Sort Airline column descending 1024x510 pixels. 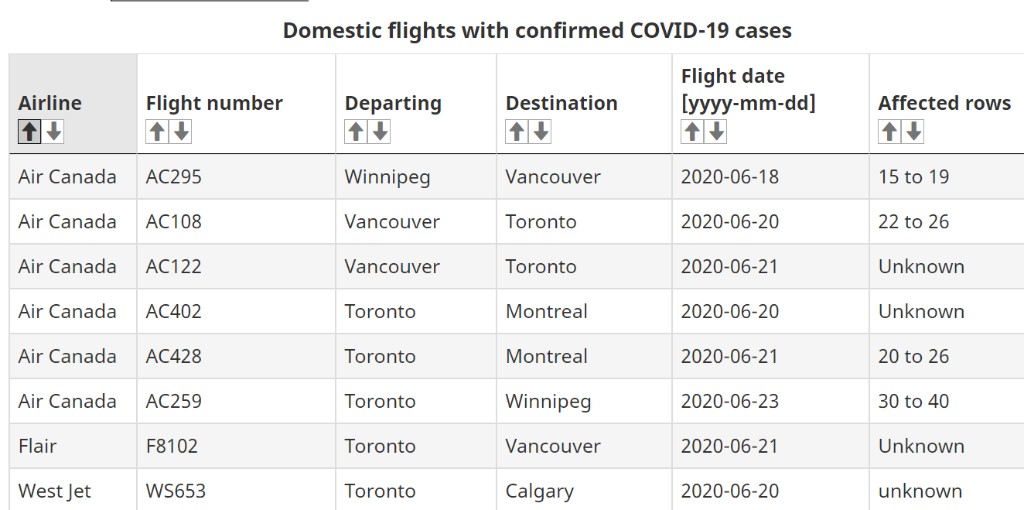click(x=54, y=132)
